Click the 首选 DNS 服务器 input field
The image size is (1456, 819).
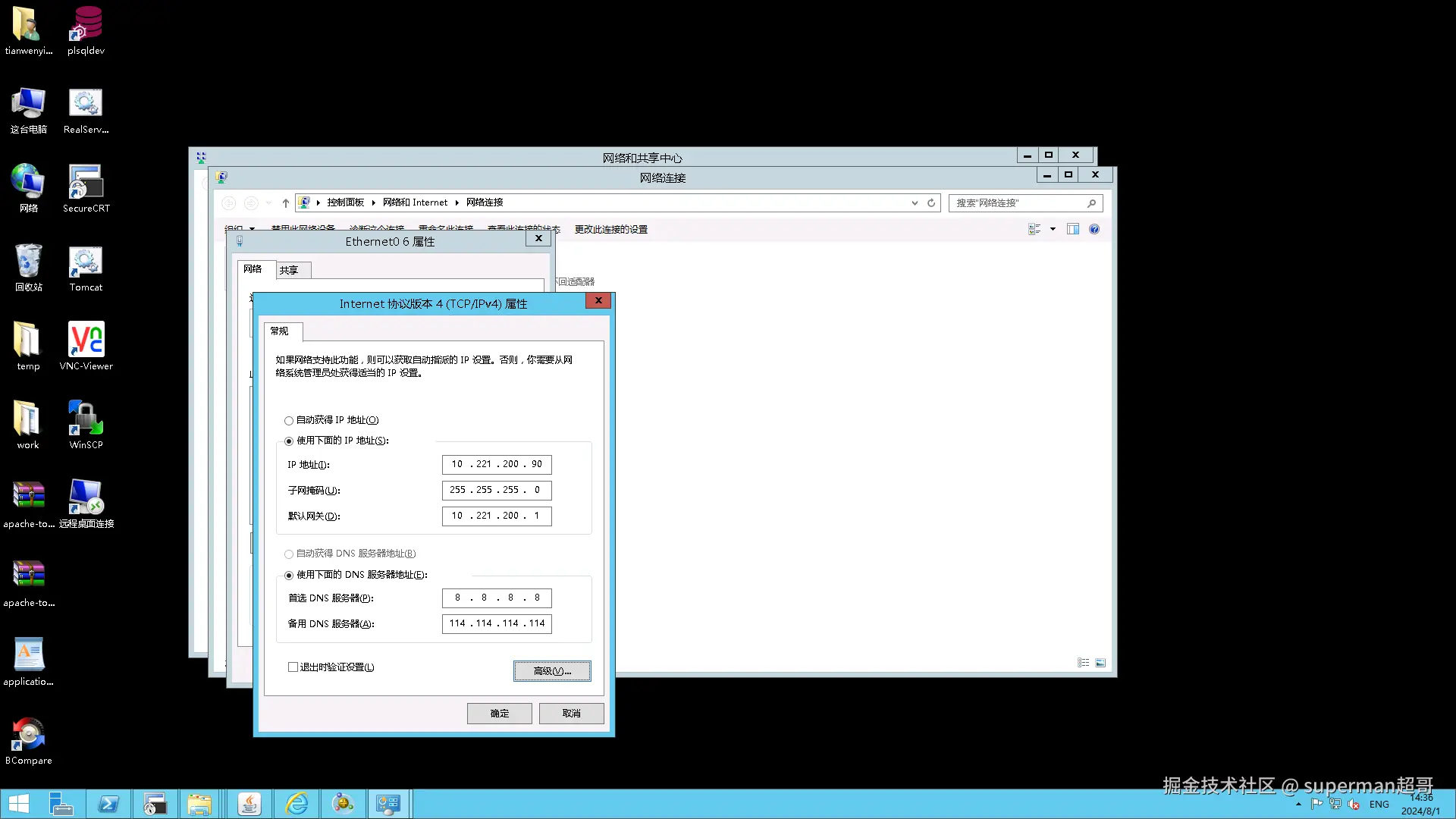point(497,598)
